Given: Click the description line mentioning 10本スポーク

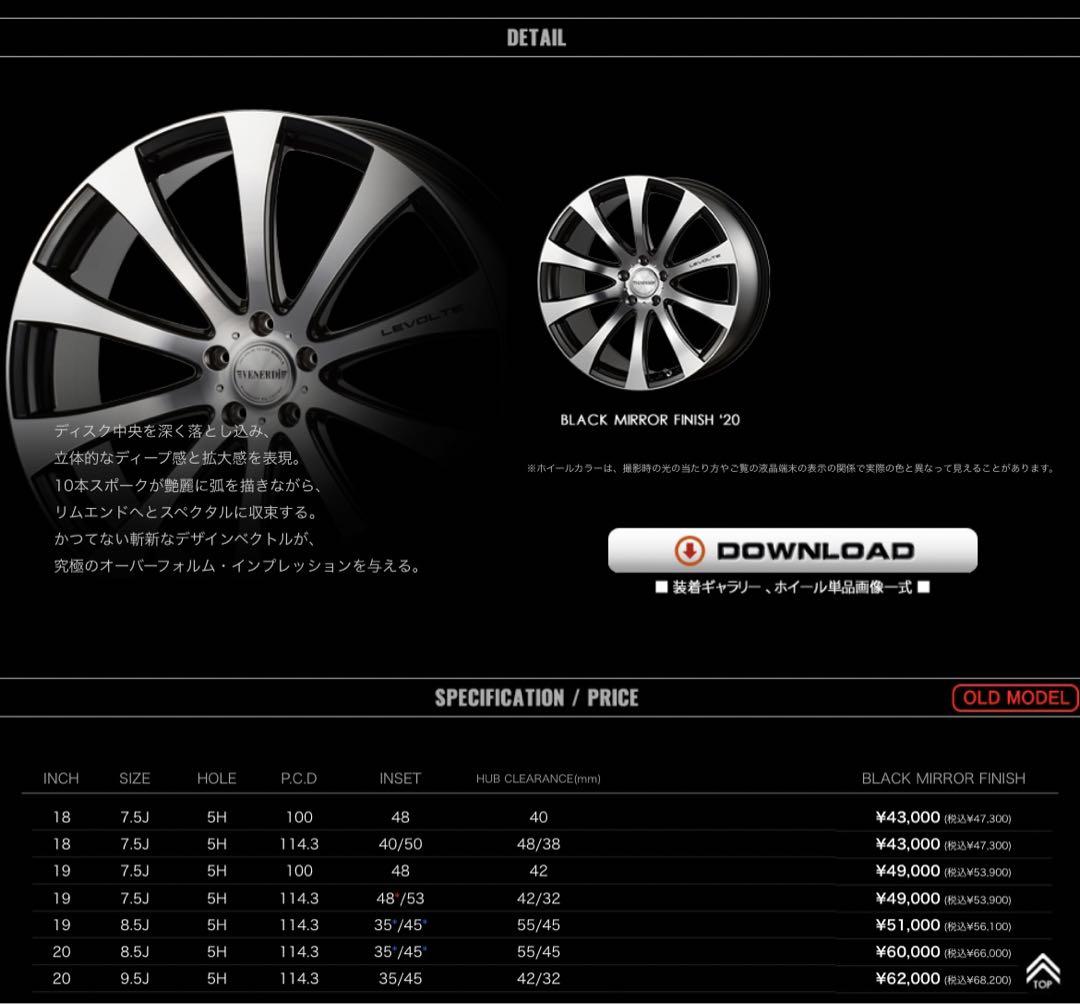Looking at the screenshot, I should click(187, 485).
